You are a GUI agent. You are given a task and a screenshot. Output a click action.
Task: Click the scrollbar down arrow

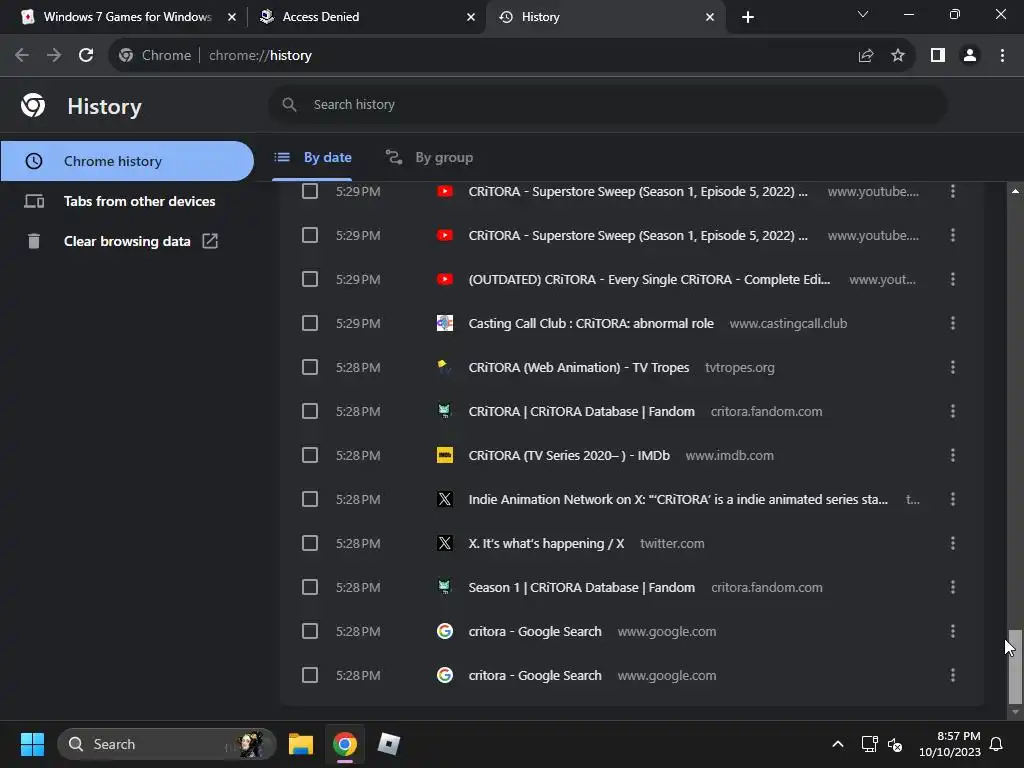point(1015,712)
